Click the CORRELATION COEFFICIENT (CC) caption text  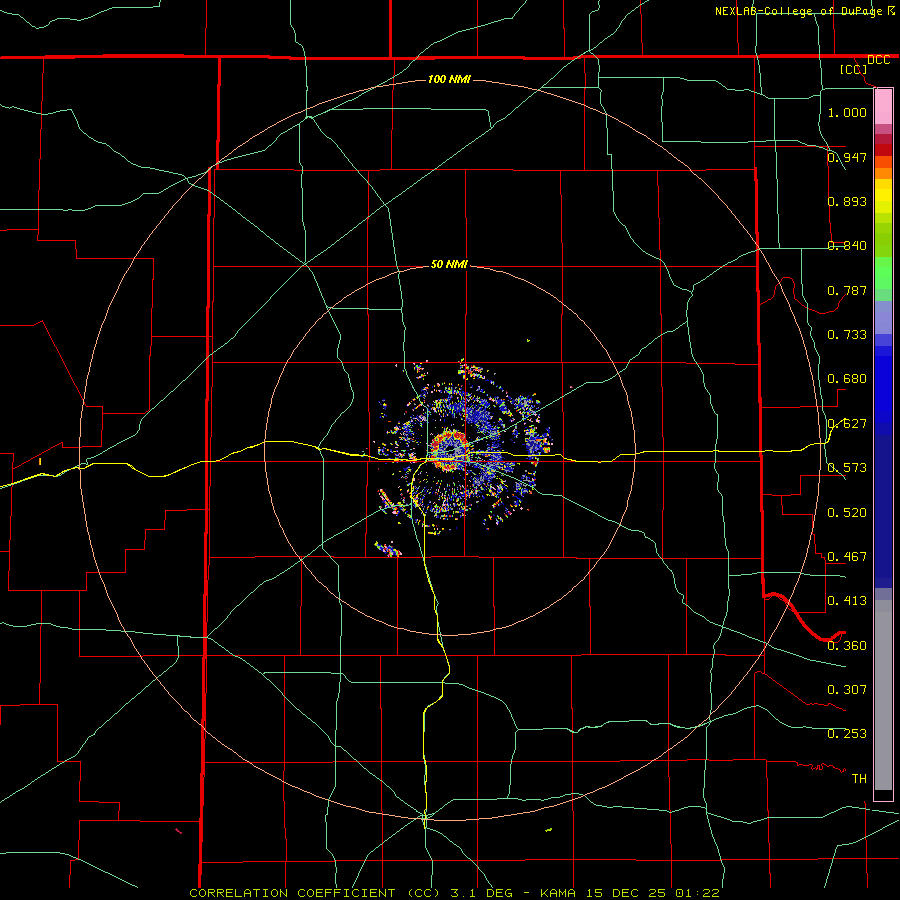[315, 893]
